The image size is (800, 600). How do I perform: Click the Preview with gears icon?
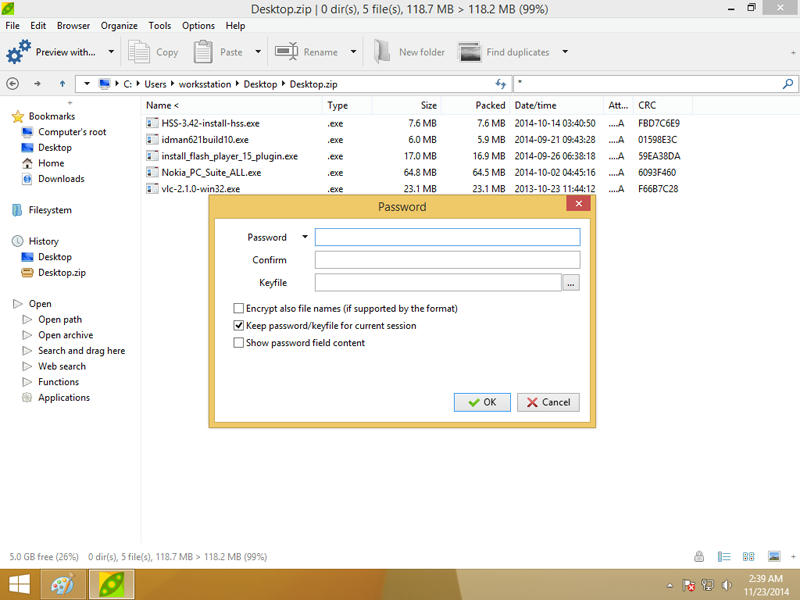point(18,52)
